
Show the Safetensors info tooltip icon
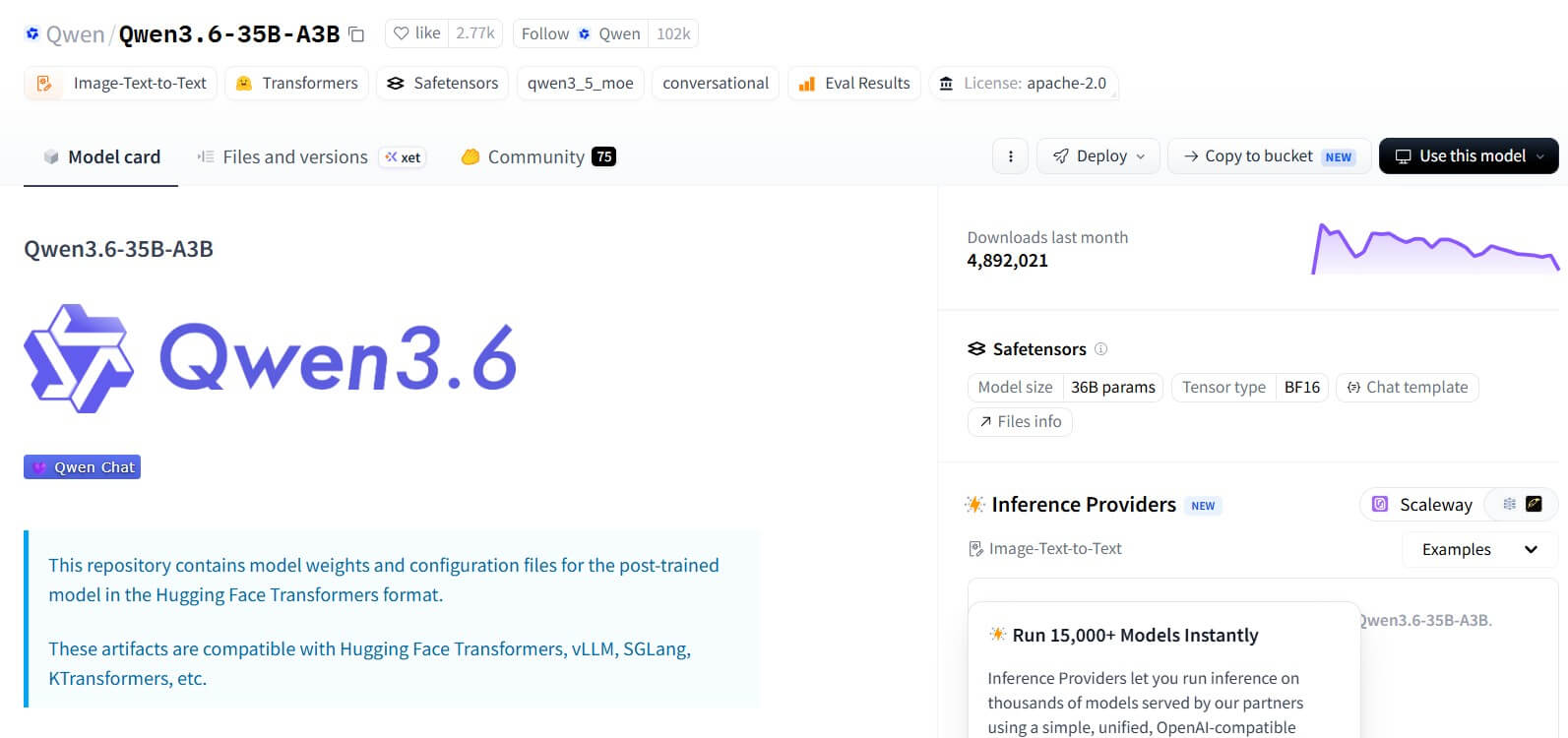pos(1100,348)
